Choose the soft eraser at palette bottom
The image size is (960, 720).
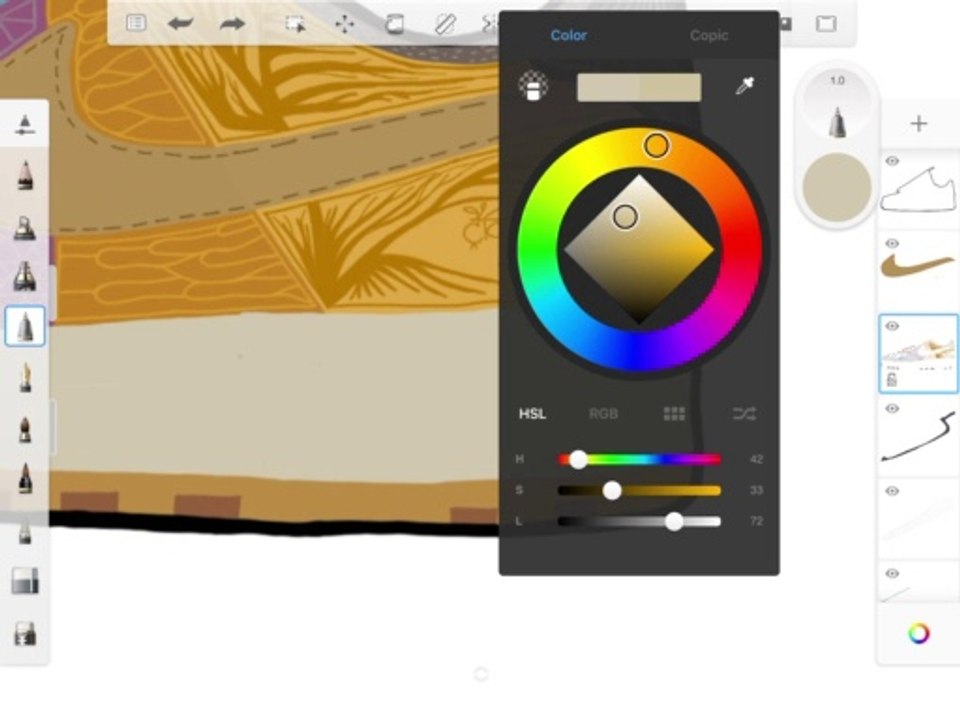tap(25, 633)
